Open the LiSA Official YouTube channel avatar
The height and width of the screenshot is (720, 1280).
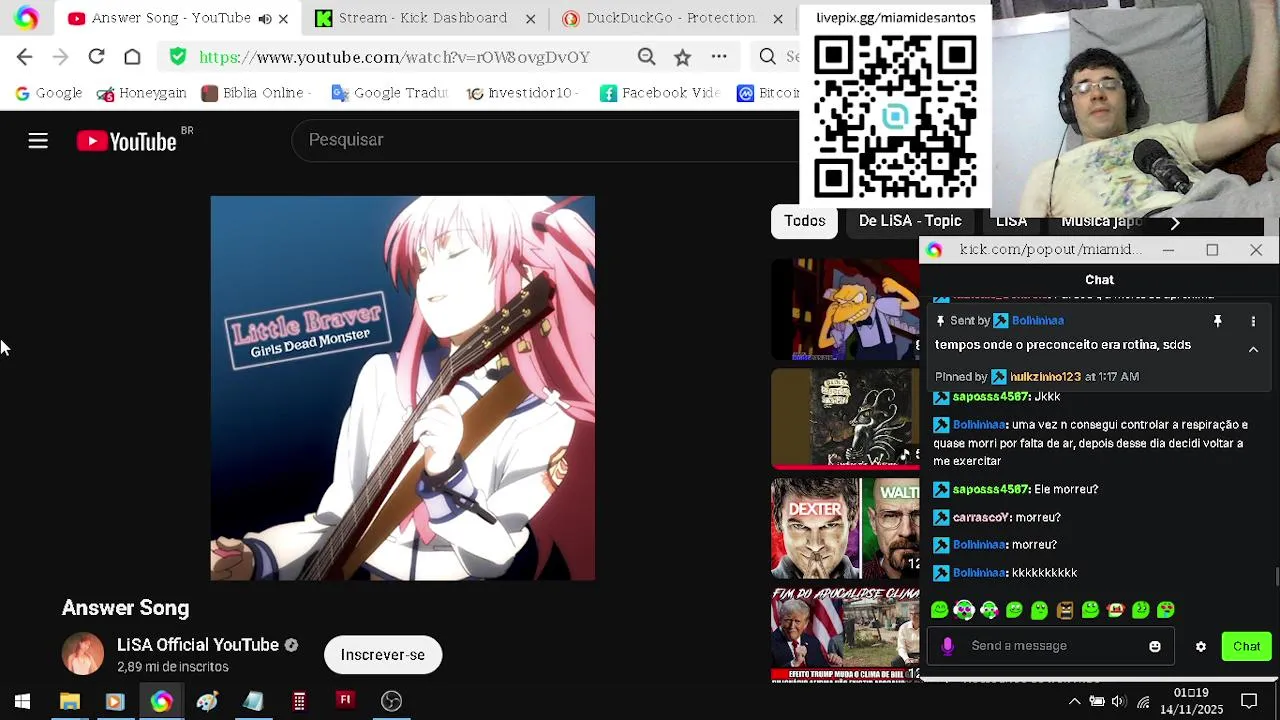tap(83, 654)
